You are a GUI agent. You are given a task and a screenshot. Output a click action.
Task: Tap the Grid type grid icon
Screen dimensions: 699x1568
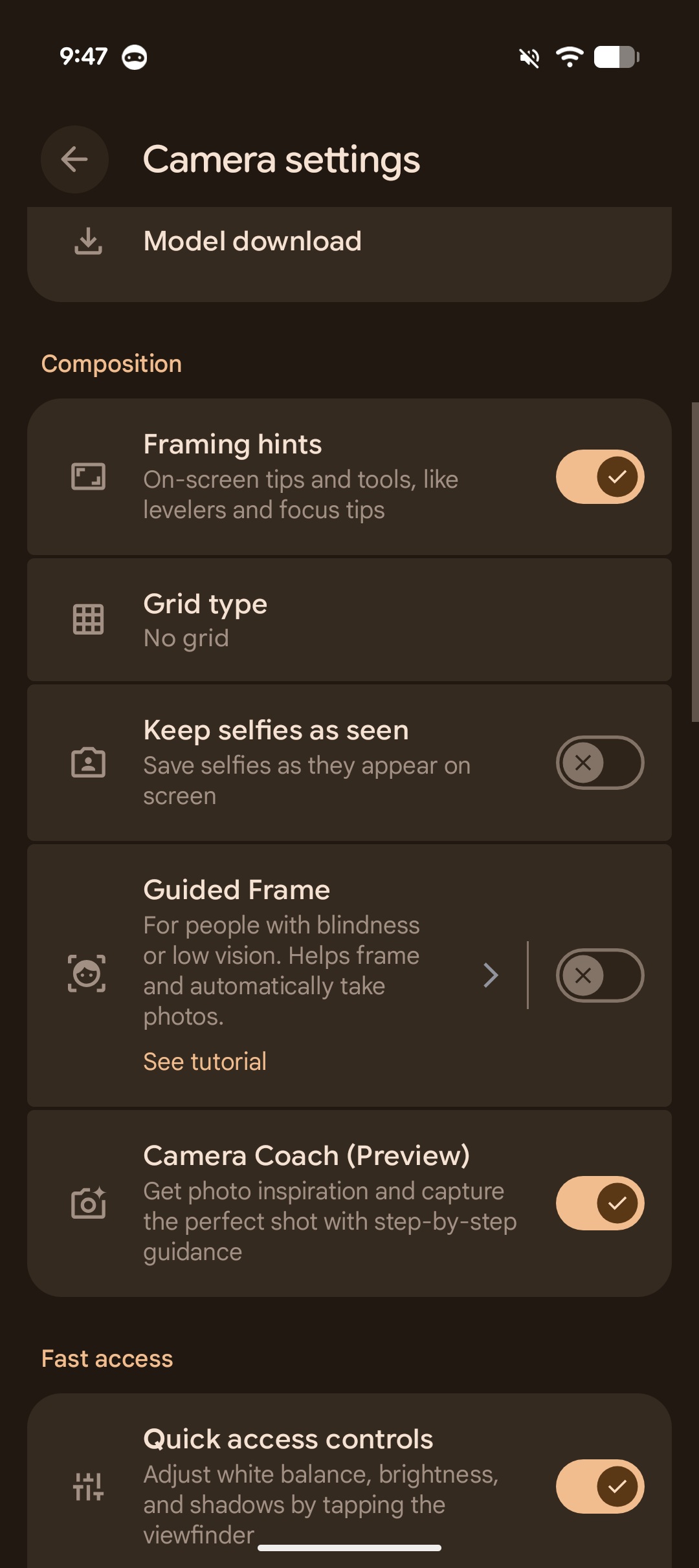(88, 619)
